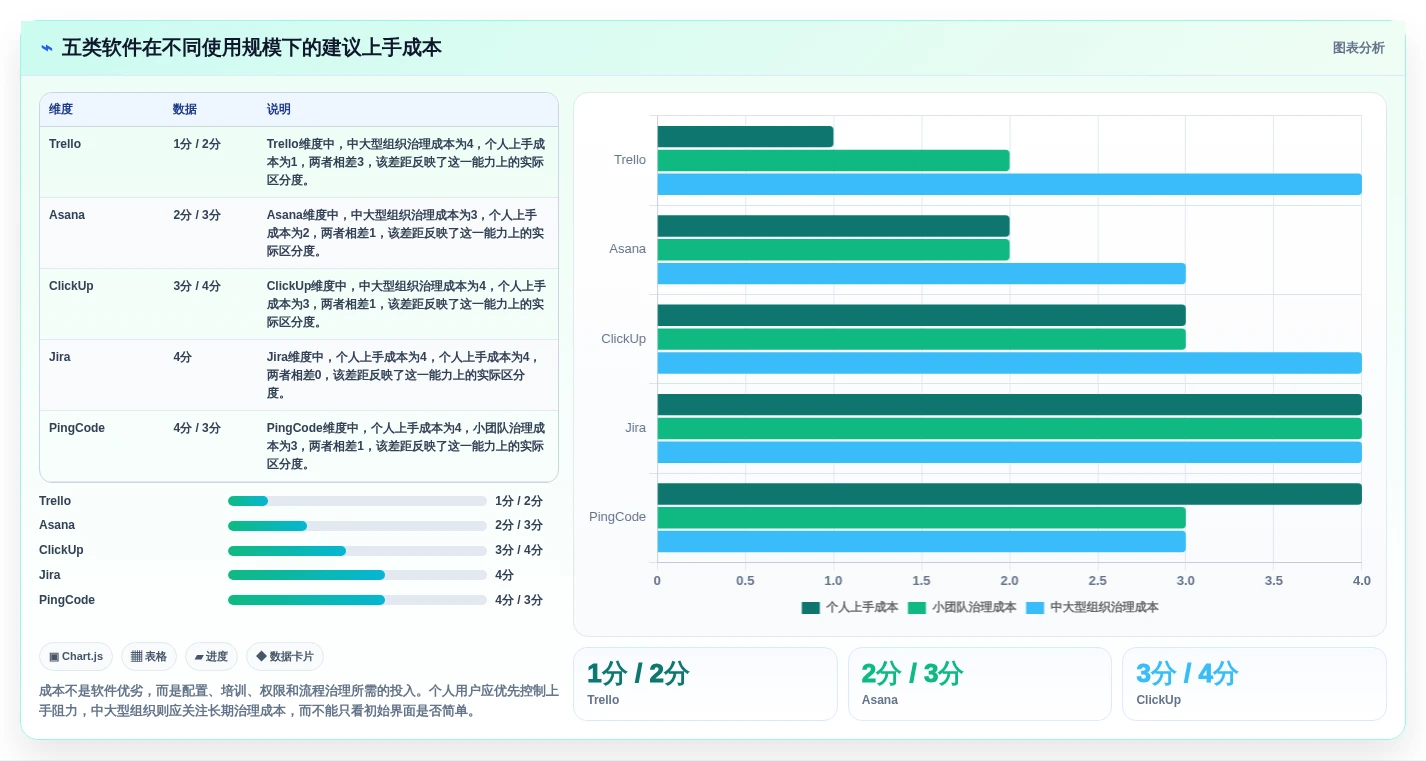The image size is (1426, 761).
Task: Select the 数据卡片 tag chip
Action: (x=285, y=657)
